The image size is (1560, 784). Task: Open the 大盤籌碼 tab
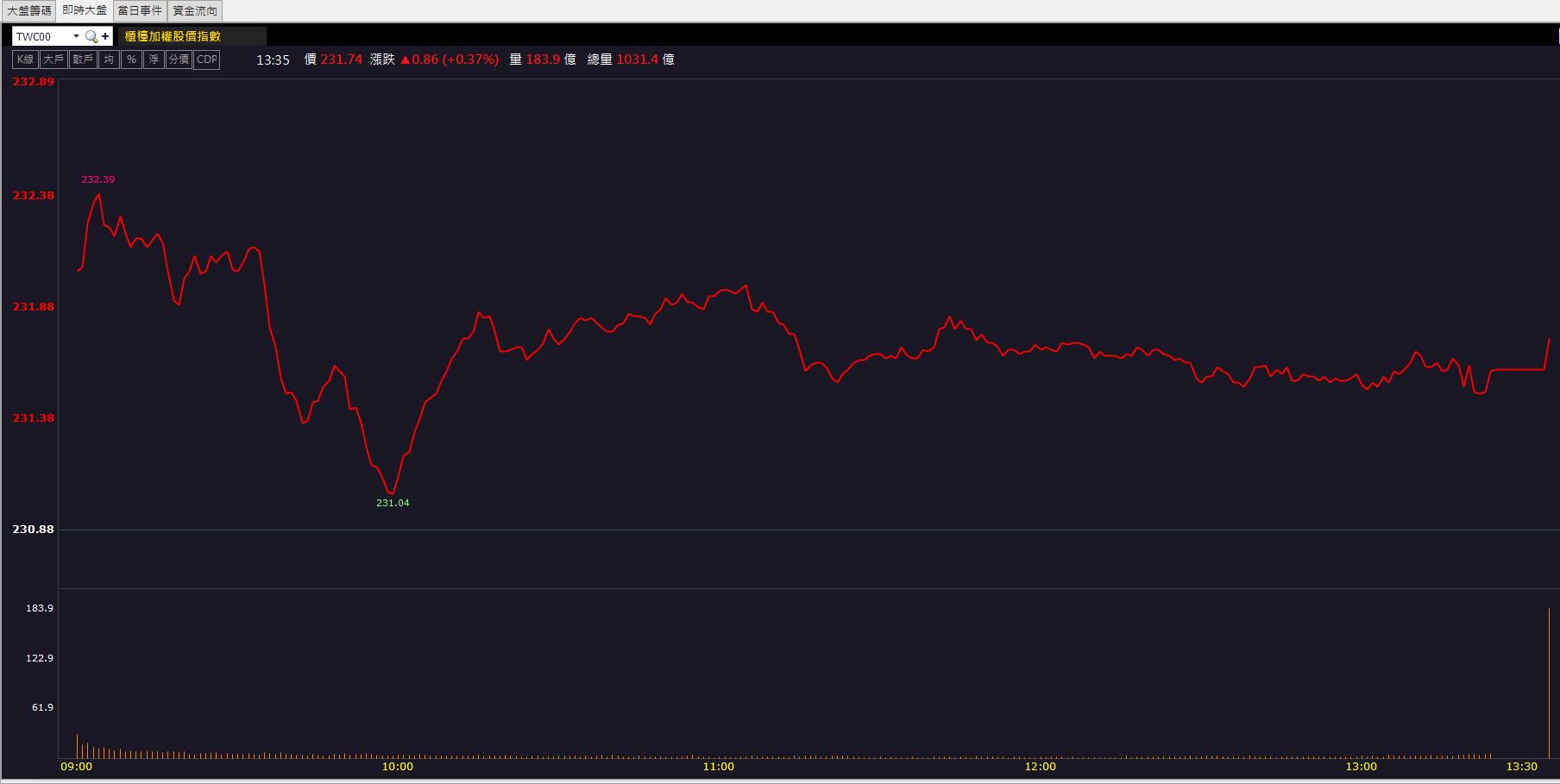click(x=29, y=10)
